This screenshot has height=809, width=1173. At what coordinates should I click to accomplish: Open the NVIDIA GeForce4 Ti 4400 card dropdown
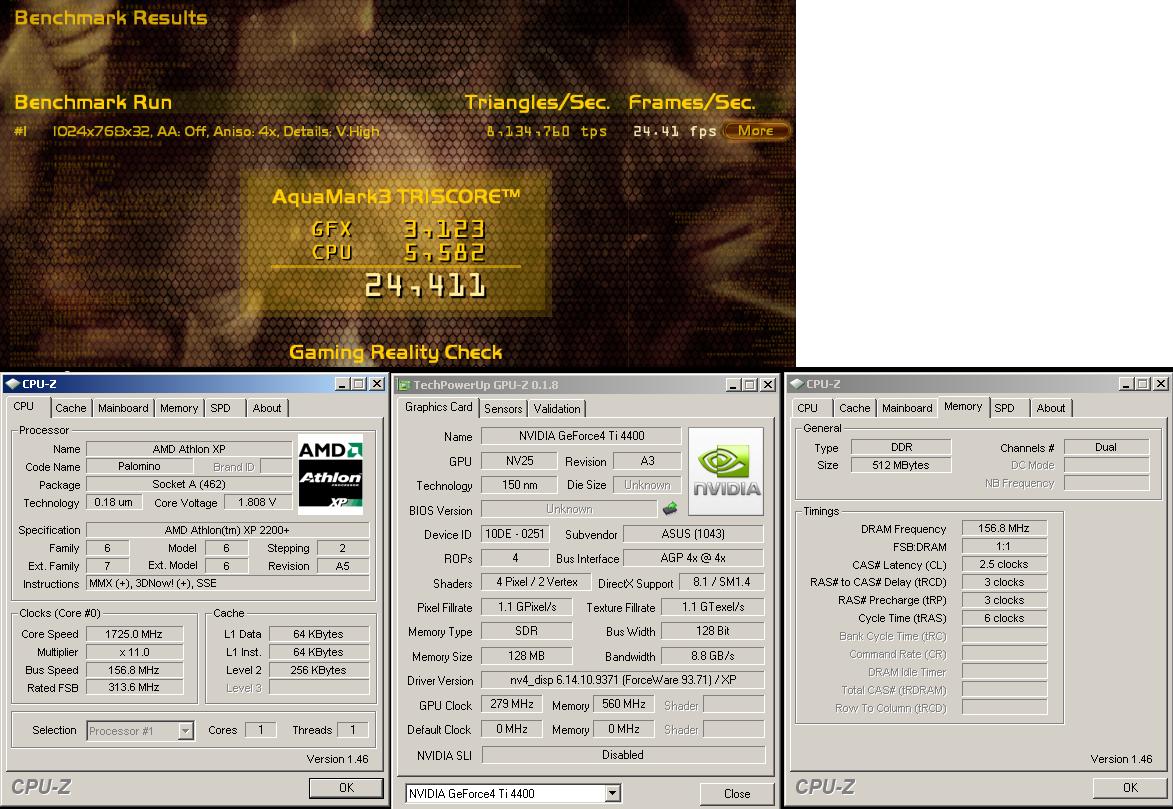pyautogui.click(x=613, y=793)
